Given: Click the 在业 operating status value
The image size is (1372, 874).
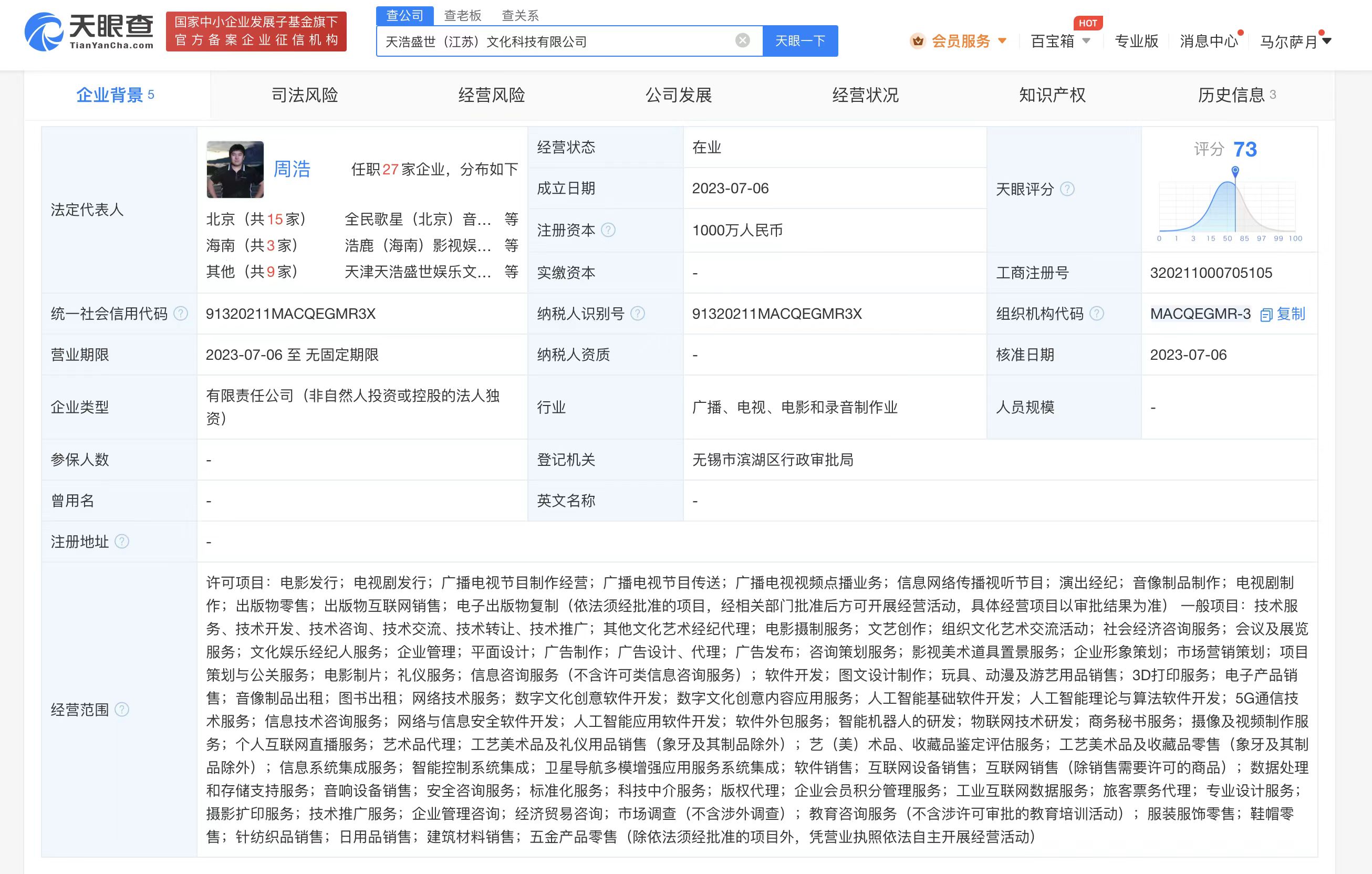Looking at the screenshot, I should click(706, 148).
